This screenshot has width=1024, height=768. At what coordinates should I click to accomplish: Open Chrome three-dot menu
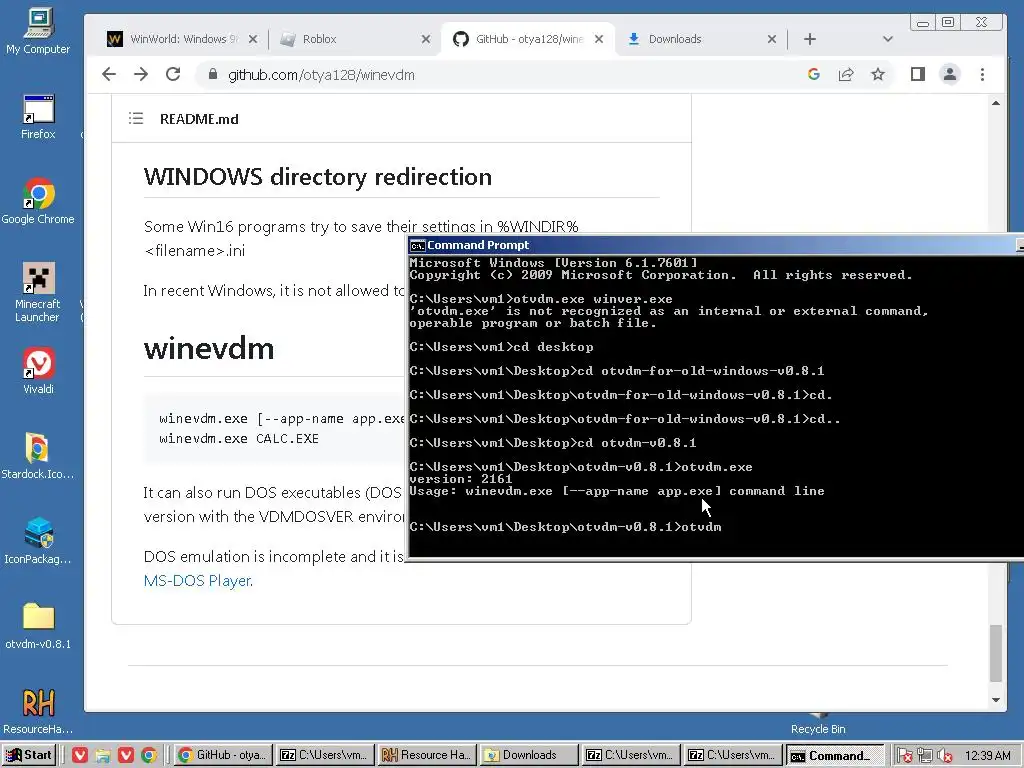[x=982, y=74]
